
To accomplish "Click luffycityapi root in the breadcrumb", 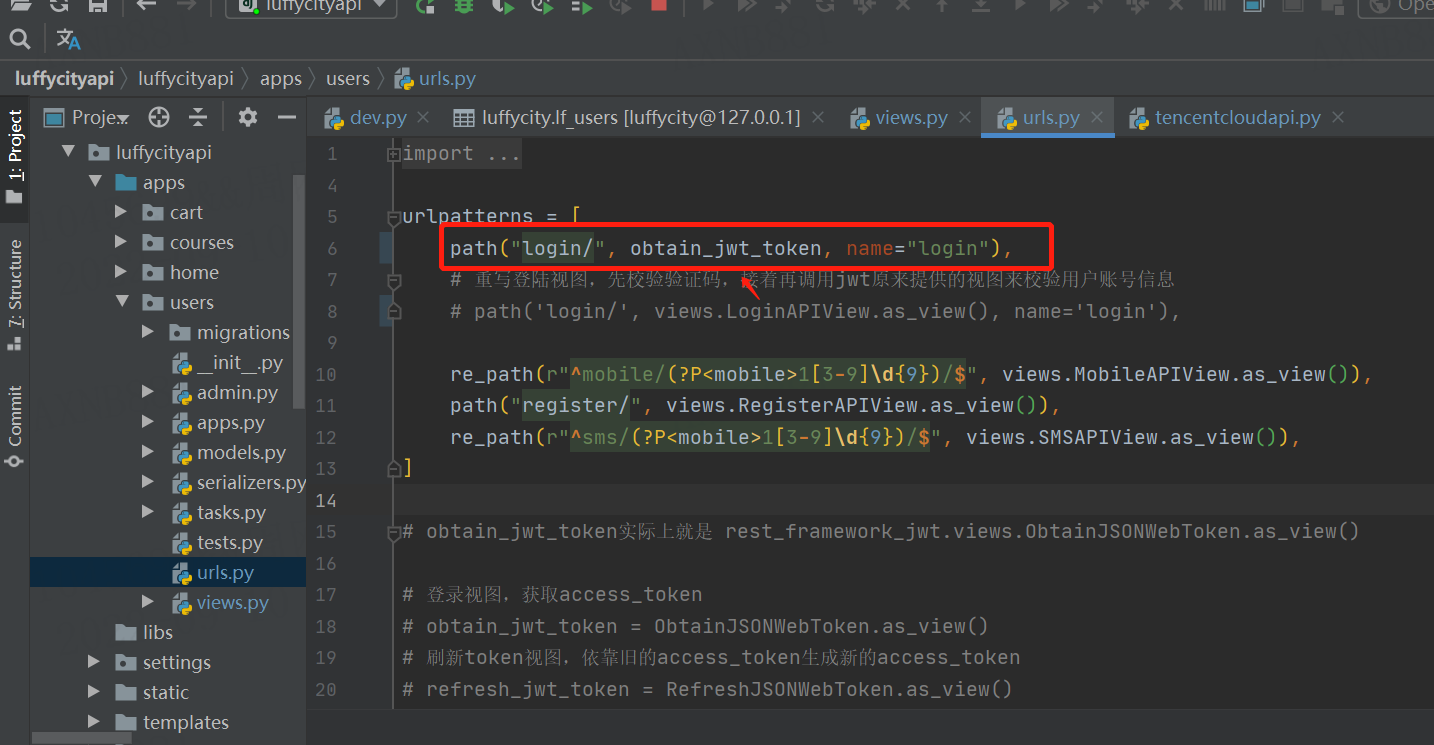I will pyautogui.click(x=64, y=78).
